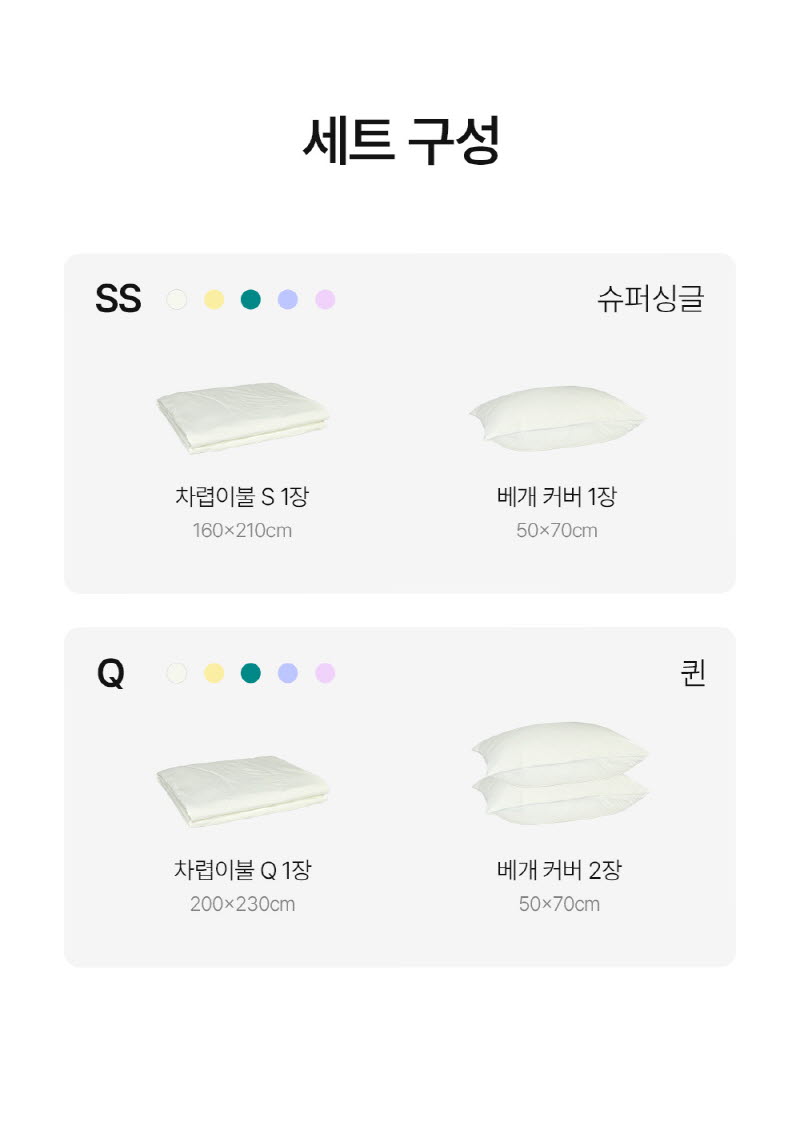800x1127 pixels.
Task: Open the Q comforter product image
Action: [243, 790]
